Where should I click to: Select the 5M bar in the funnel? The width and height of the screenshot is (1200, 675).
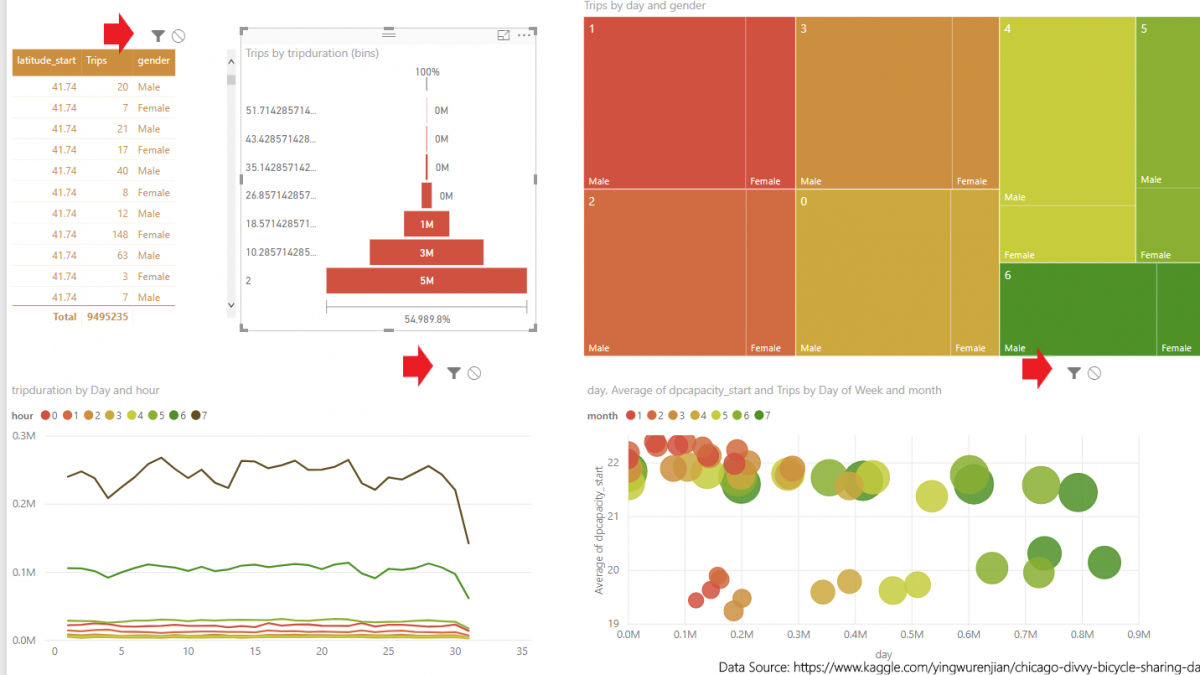click(x=427, y=280)
